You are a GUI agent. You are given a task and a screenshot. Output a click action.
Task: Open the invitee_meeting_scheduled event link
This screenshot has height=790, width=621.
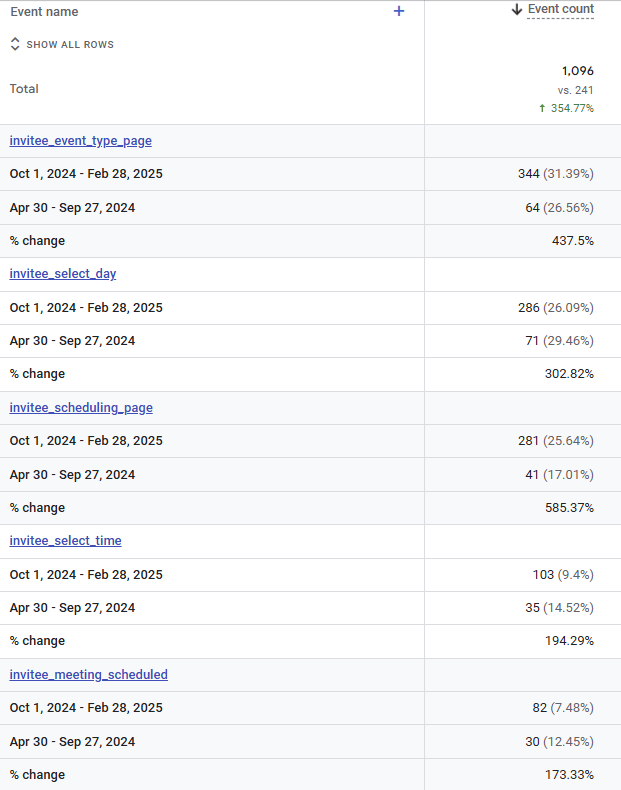(89, 675)
